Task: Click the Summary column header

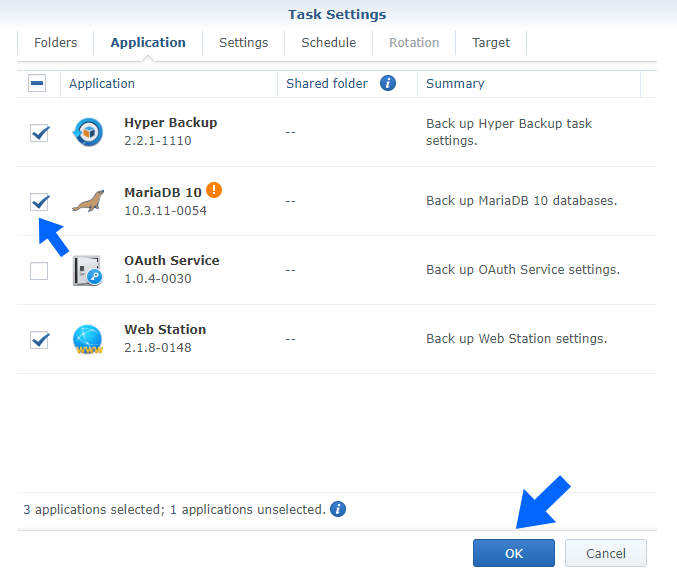Action: point(529,83)
